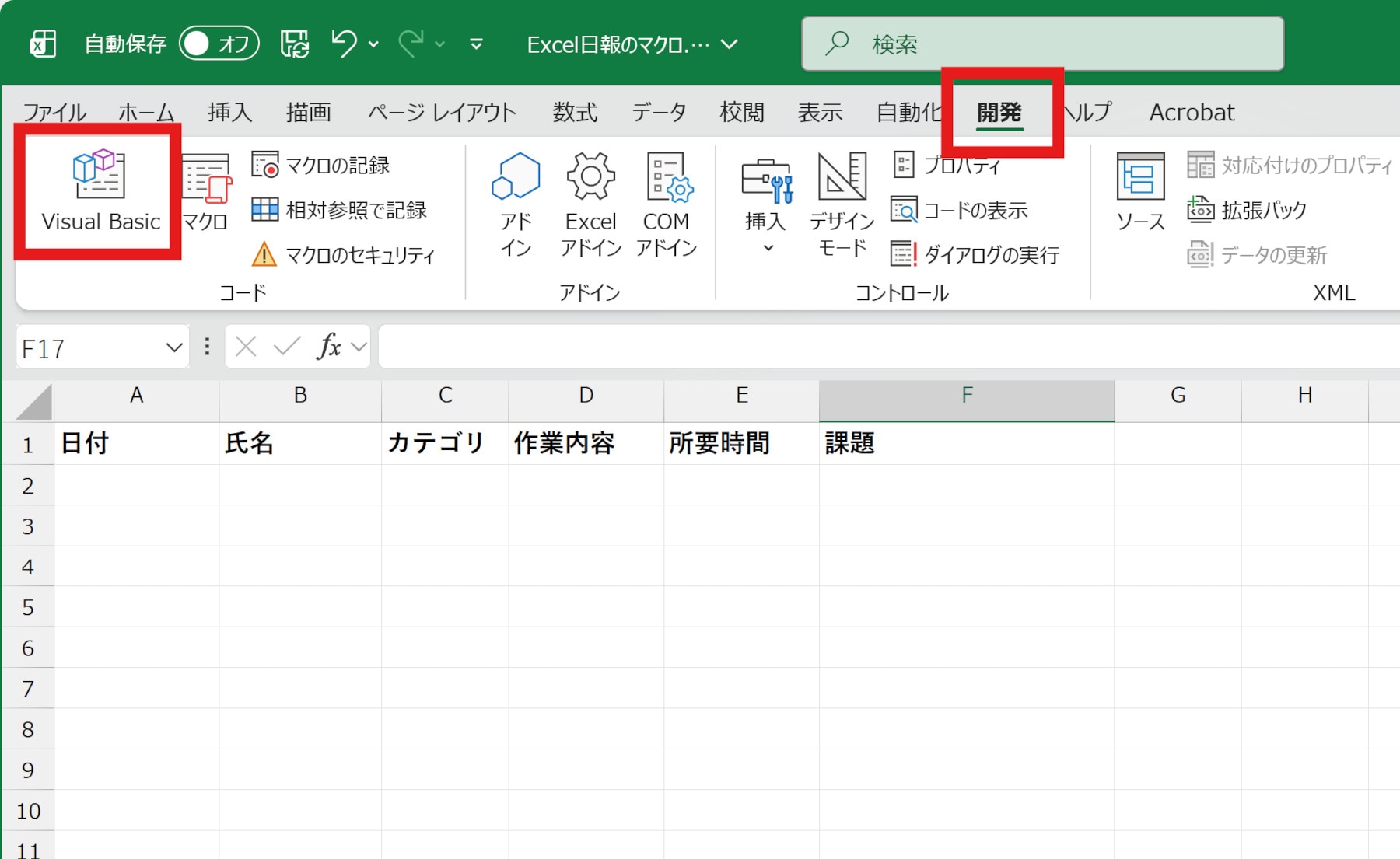The width and height of the screenshot is (1400, 859).
Task: Click 拡張パック expansion packs button
Action: (x=1247, y=210)
